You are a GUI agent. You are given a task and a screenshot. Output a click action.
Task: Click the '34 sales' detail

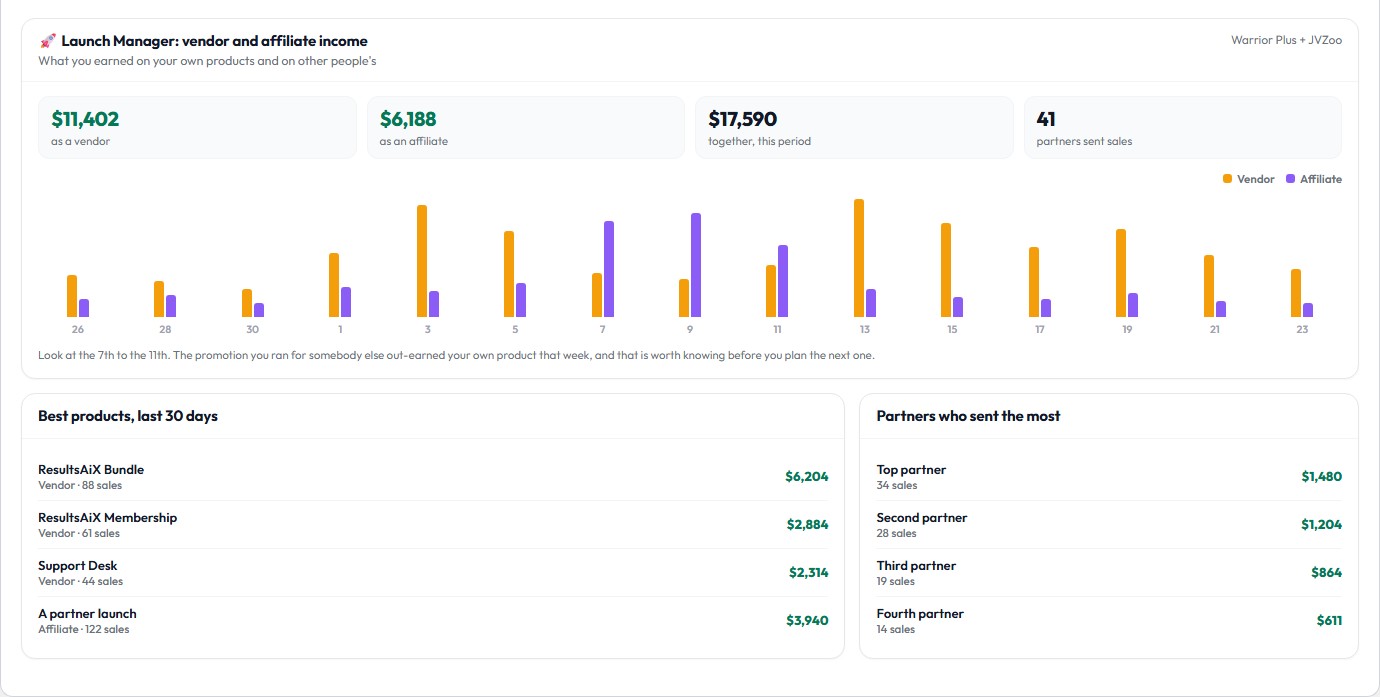[897, 485]
